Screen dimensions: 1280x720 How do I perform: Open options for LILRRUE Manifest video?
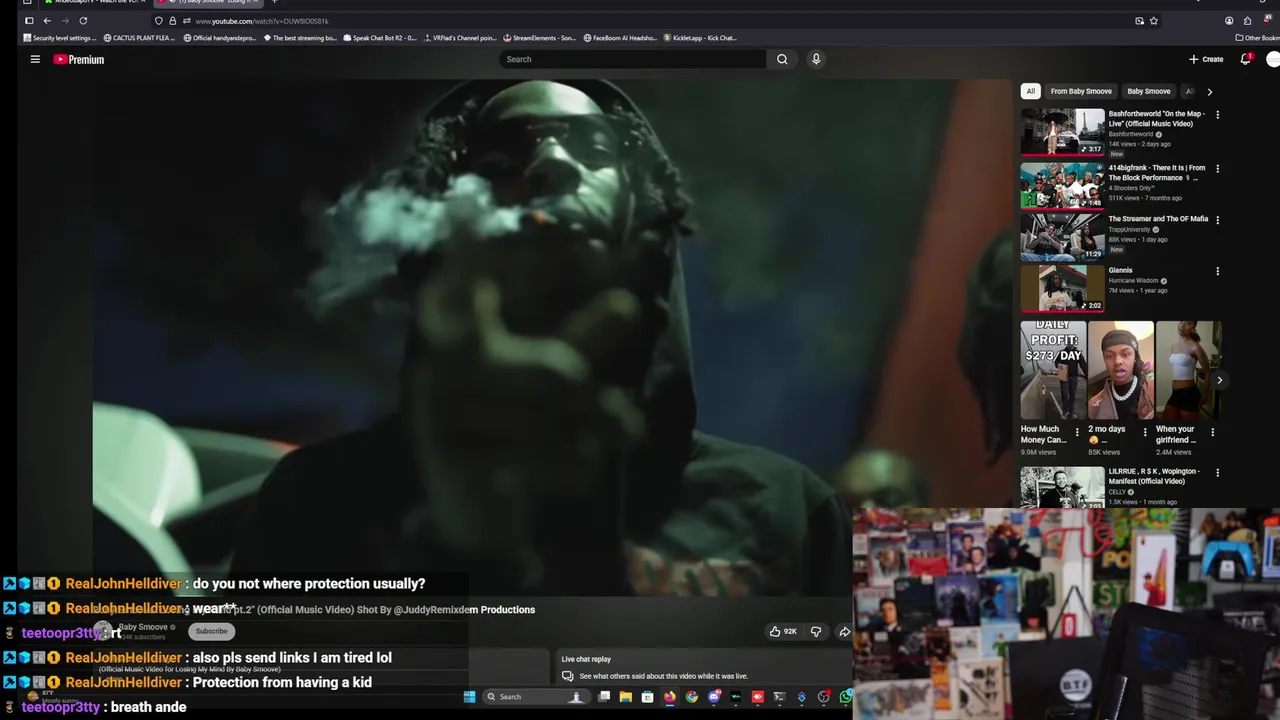click(1217, 473)
